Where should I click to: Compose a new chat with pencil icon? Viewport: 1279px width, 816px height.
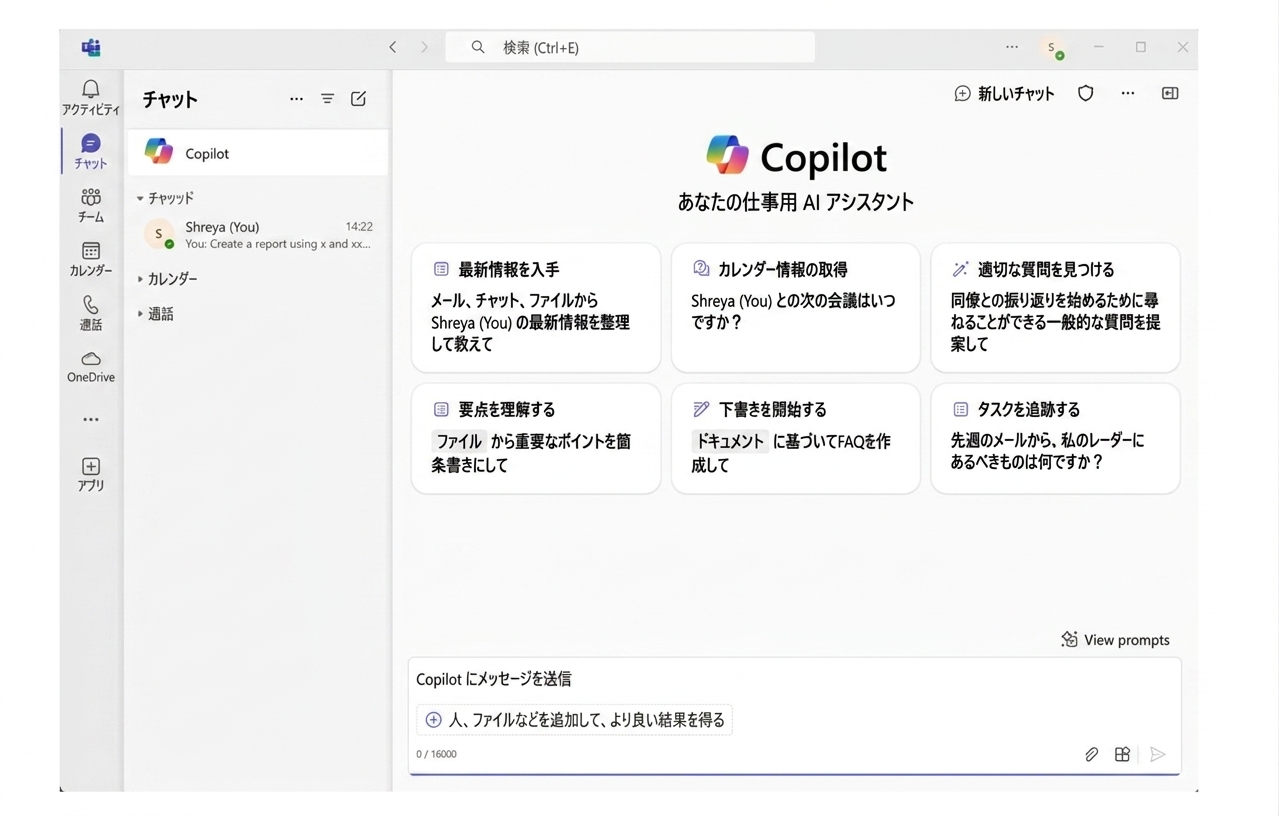point(358,99)
